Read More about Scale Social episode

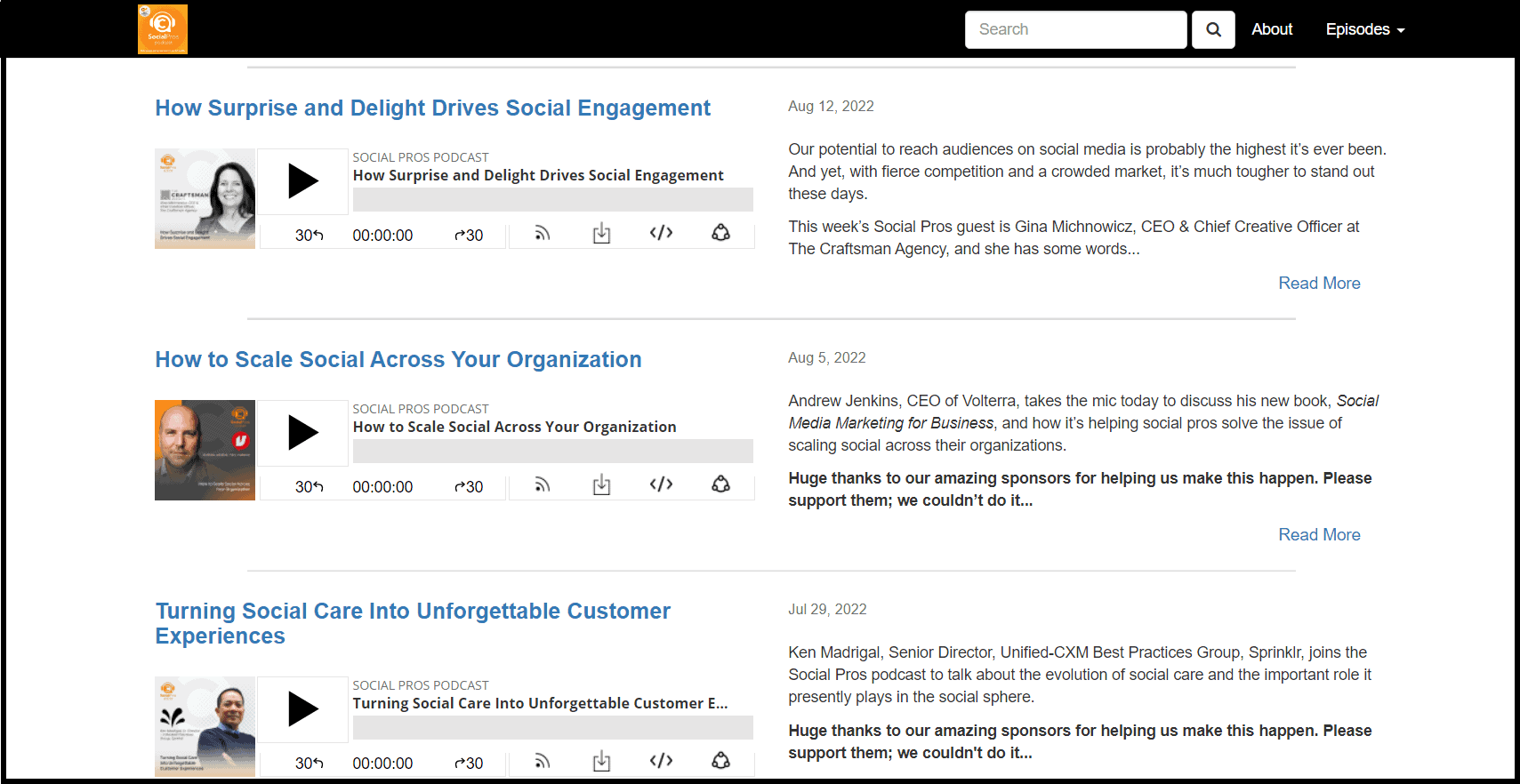pyautogui.click(x=1319, y=534)
